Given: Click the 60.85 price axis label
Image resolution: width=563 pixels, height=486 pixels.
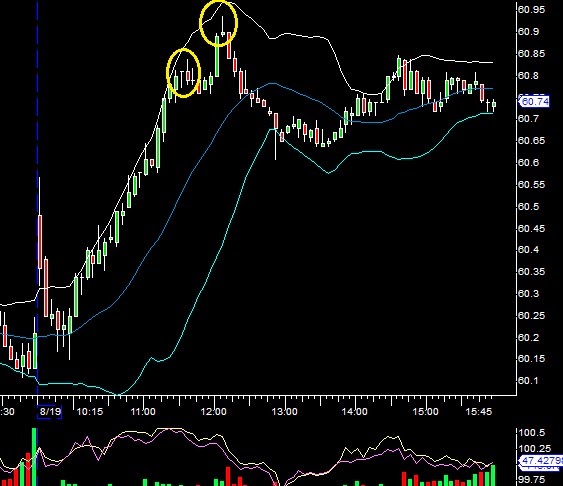Looking at the screenshot, I should click(531, 54).
